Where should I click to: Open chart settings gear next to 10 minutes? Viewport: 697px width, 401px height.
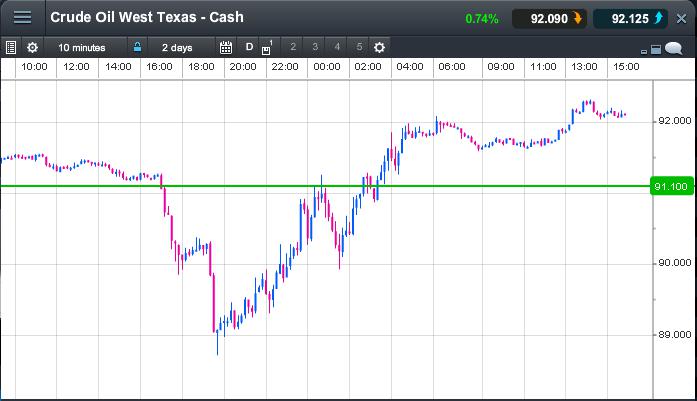[32, 47]
